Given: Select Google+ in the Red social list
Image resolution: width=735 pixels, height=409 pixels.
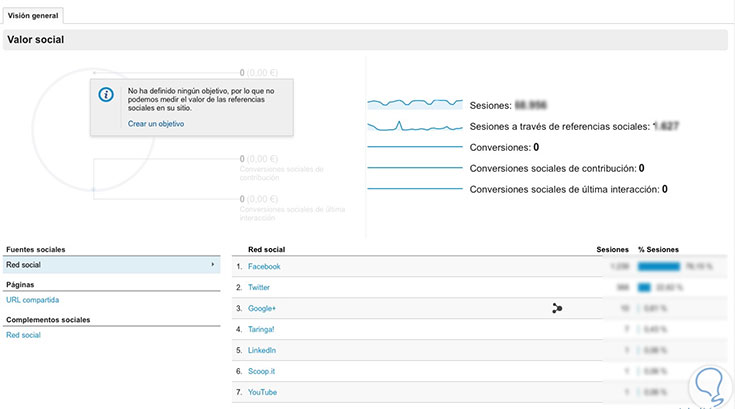Looking at the screenshot, I should [262, 308].
